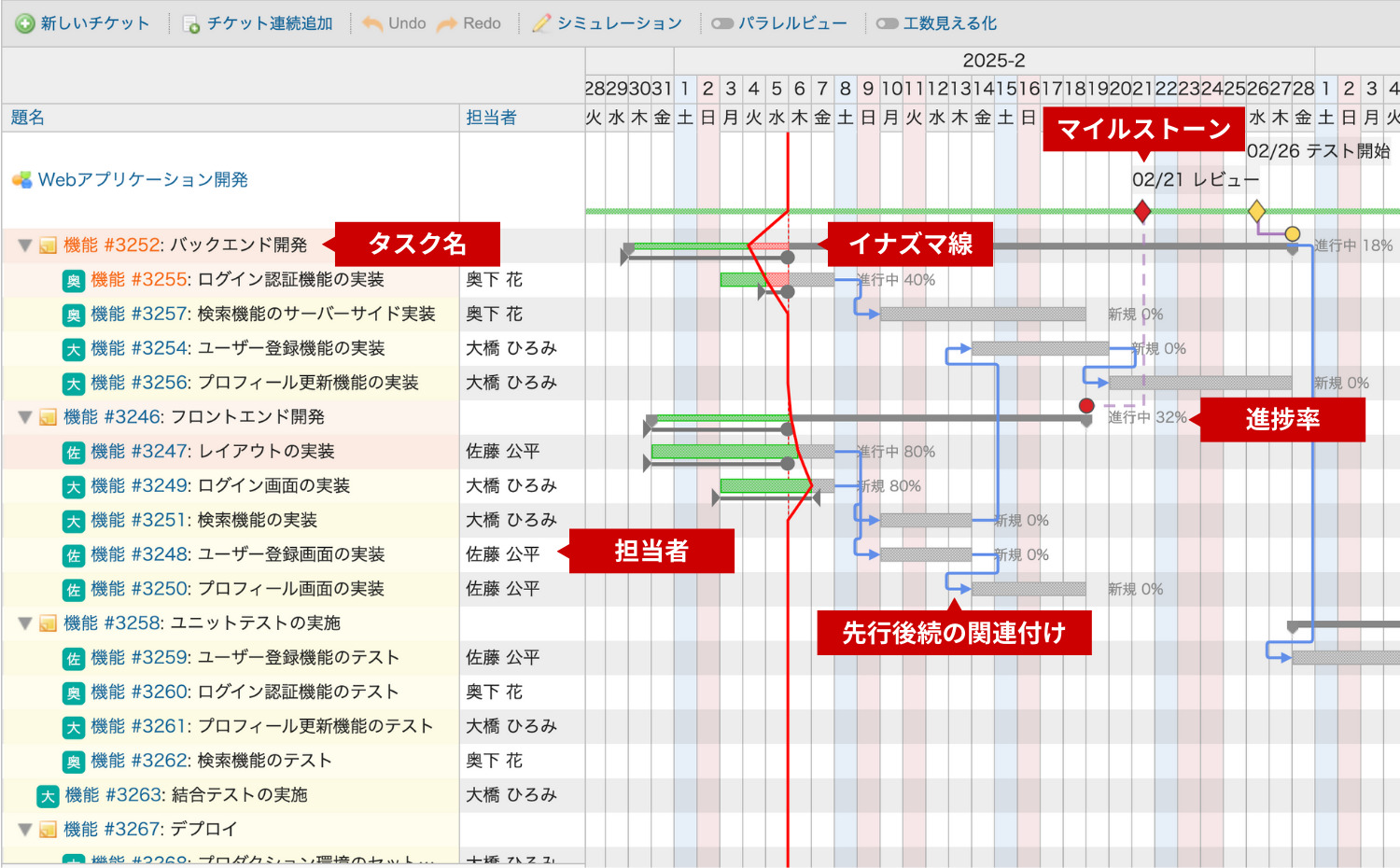The image size is (1400, 868).
Task: Click assignee badge on #3259 row
Action: coord(74,659)
